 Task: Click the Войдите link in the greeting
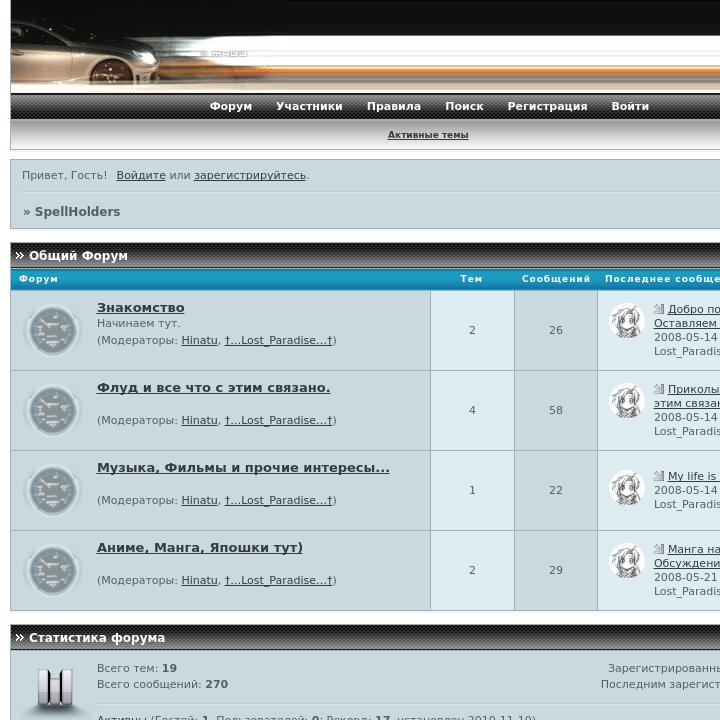(141, 175)
